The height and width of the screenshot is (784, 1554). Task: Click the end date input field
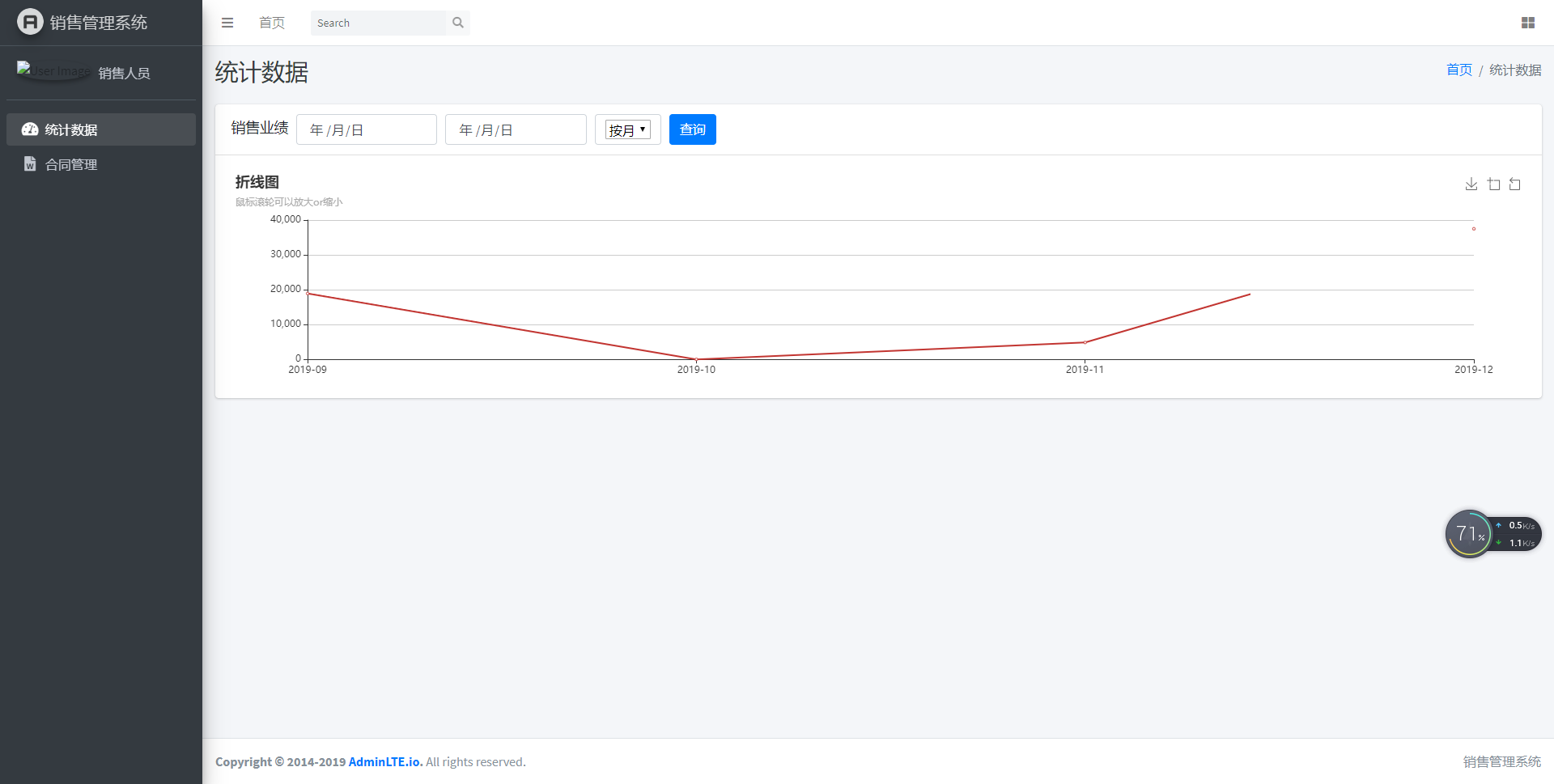[x=516, y=129]
